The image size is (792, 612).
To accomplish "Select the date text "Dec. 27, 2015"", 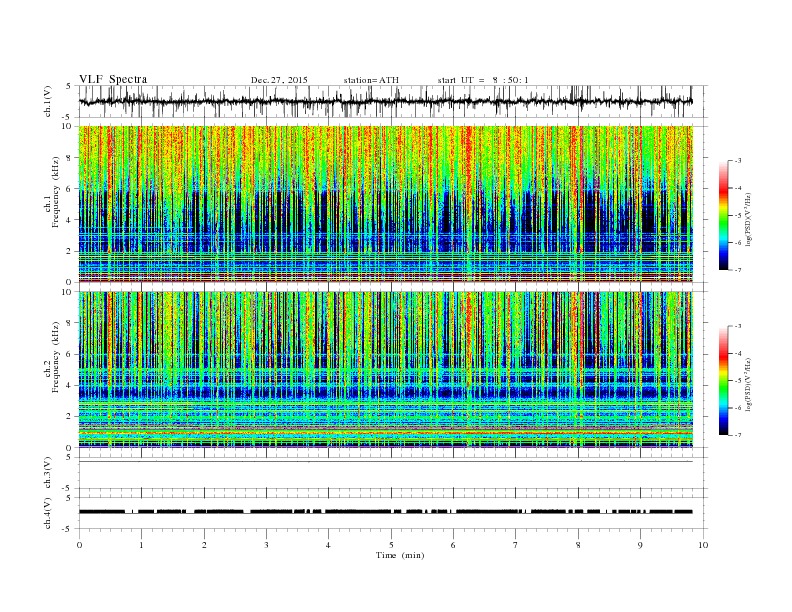I will [x=279, y=80].
